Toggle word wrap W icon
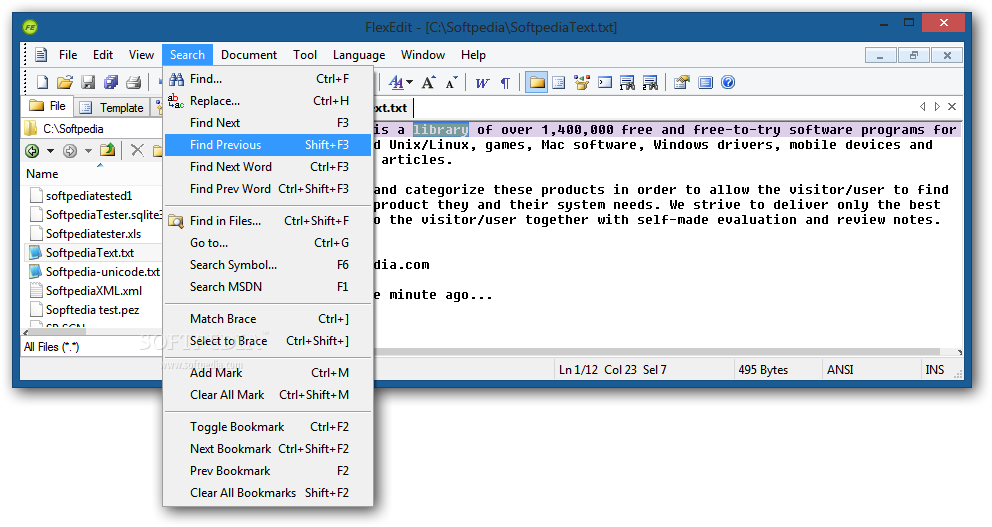 click(x=482, y=82)
